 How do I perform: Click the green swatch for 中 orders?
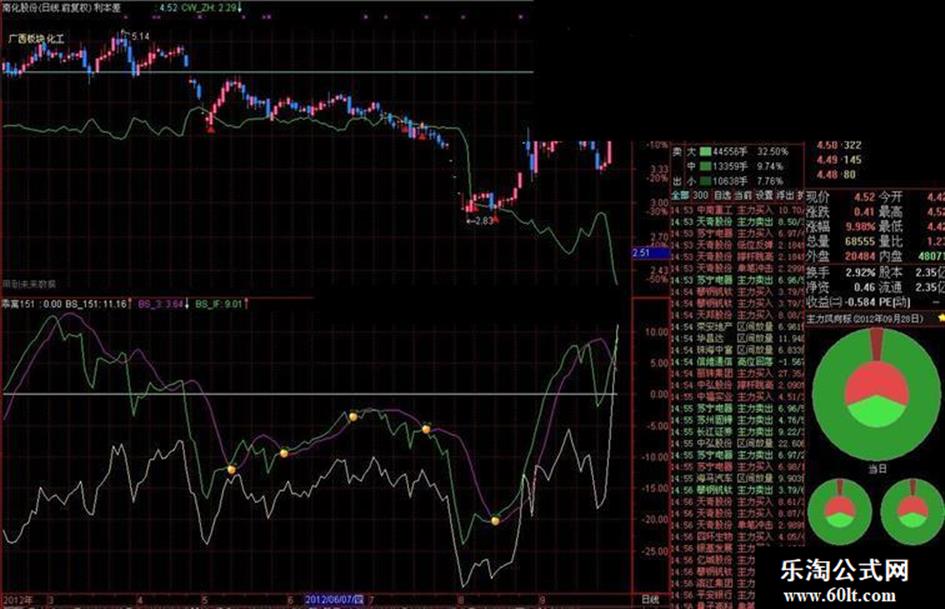point(705,166)
